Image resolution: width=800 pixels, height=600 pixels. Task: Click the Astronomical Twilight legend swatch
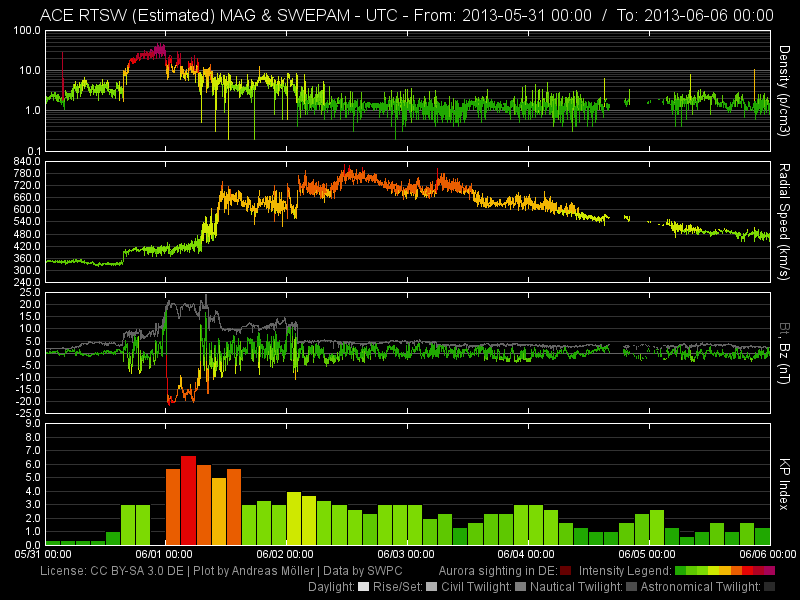click(x=768, y=587)
